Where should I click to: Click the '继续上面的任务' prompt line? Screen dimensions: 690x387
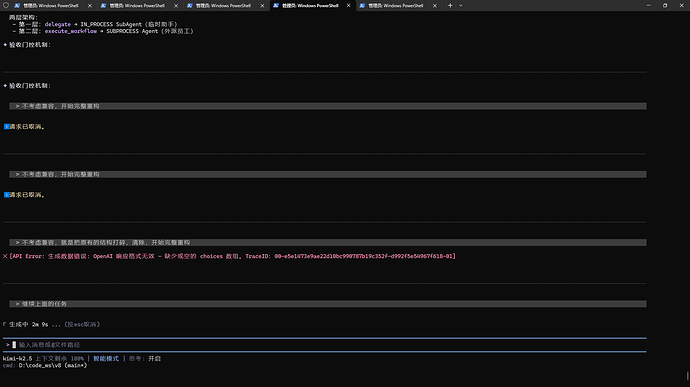(x=327, y=304)
